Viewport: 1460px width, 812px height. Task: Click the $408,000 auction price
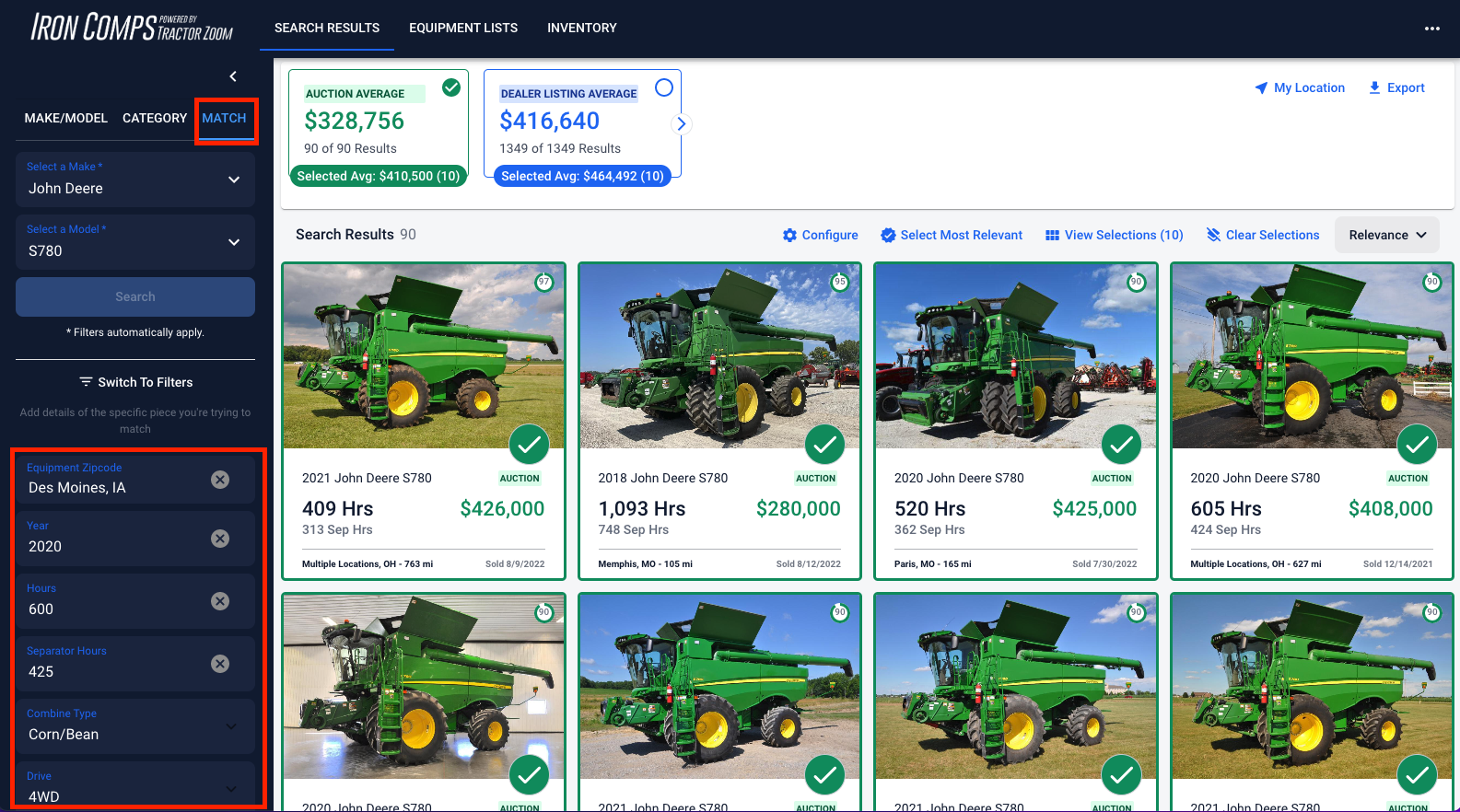tap(1391, 508)
